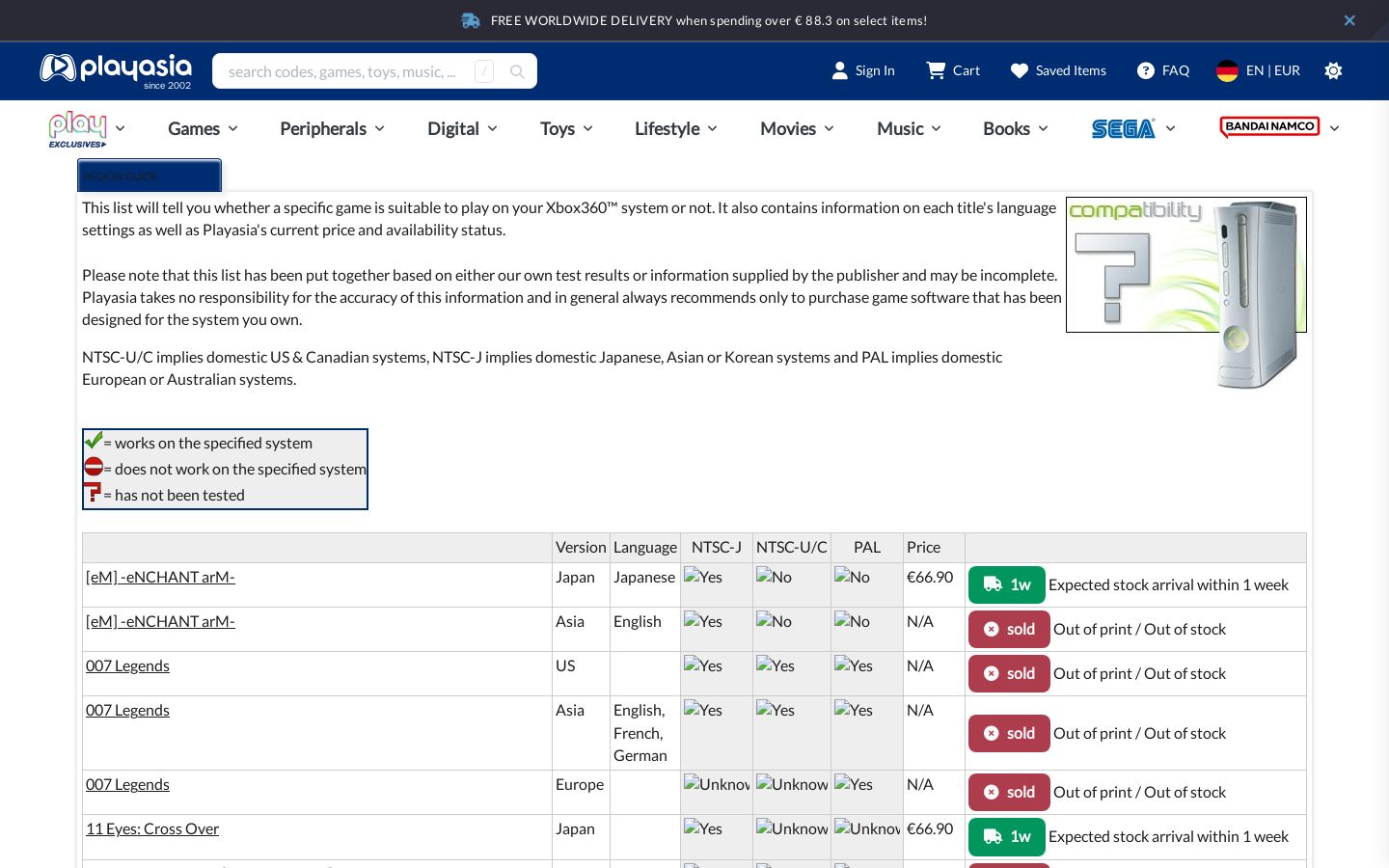Click the green checkmark legend icon
The width and height of the screenshot is (1389, 868).
(93, 441)
